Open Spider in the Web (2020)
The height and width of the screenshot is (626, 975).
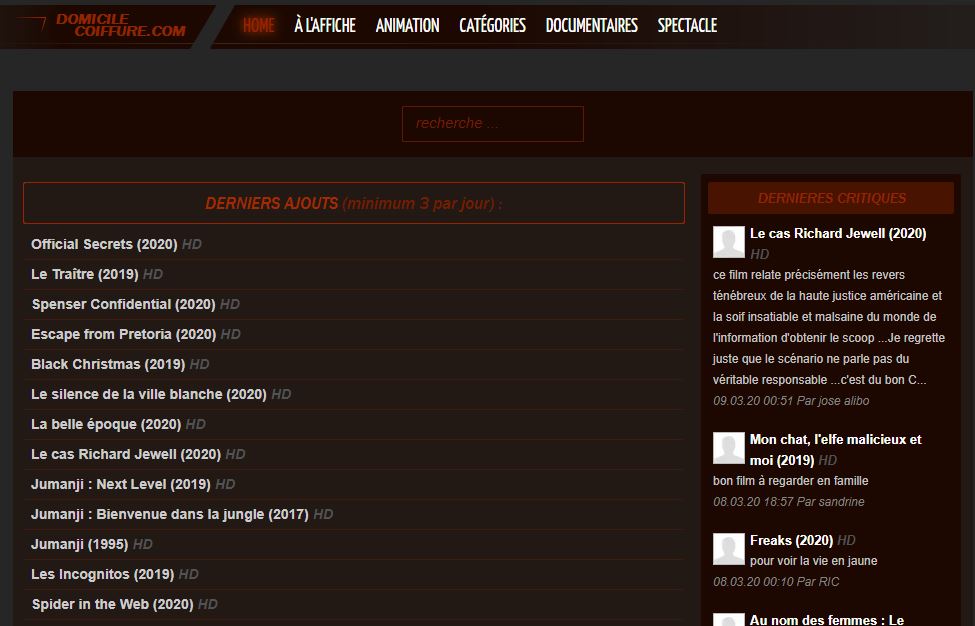click(112, 604)
